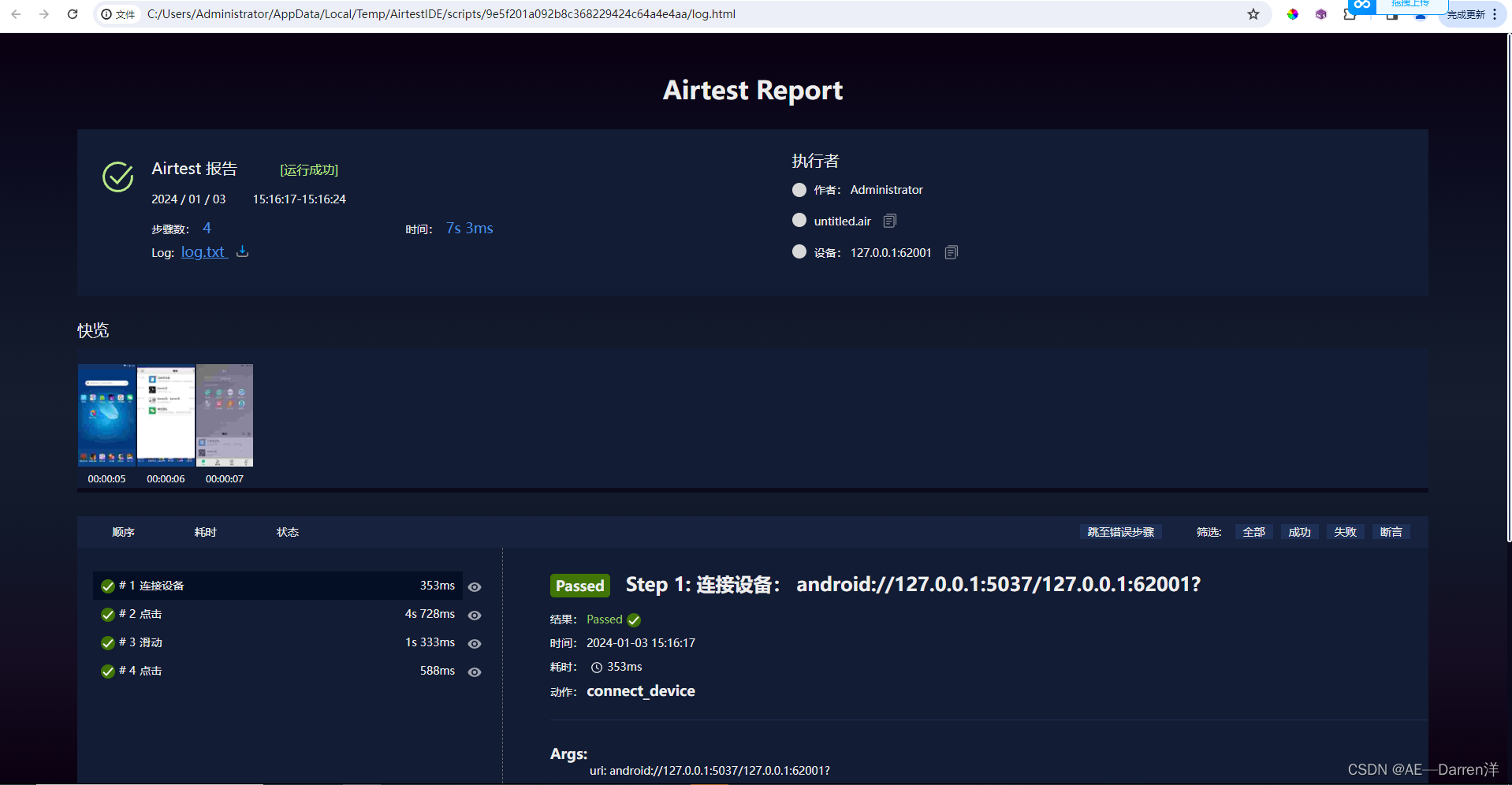The width and height of the screenshot is (1512, 785).
Task: Filter steps by 全部
Action: click(1253, 532)
